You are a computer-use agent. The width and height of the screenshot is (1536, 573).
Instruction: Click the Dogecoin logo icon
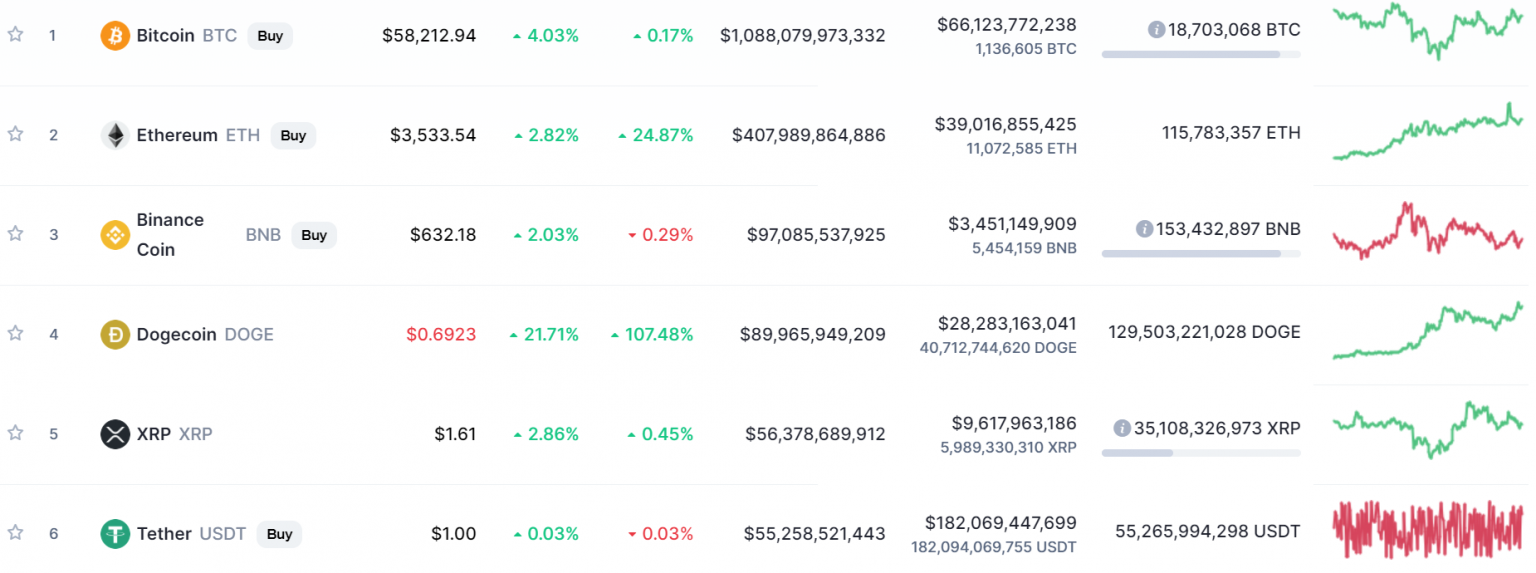[116, 335]
